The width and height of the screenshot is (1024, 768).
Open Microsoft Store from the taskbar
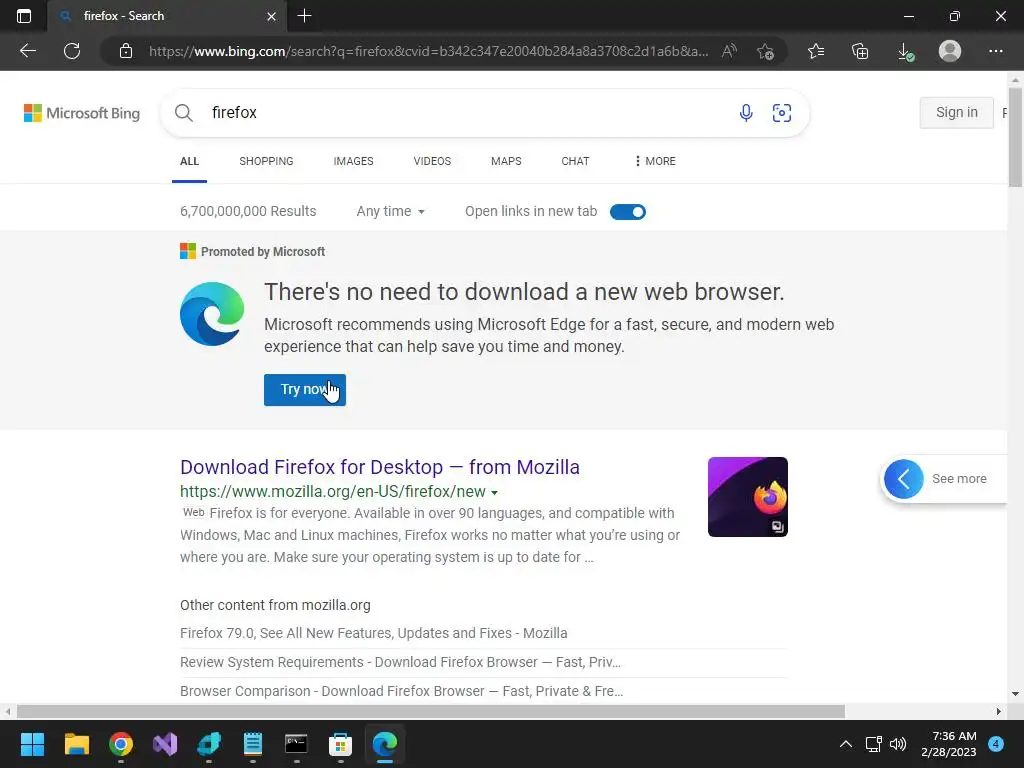click(x=340, y=744)
